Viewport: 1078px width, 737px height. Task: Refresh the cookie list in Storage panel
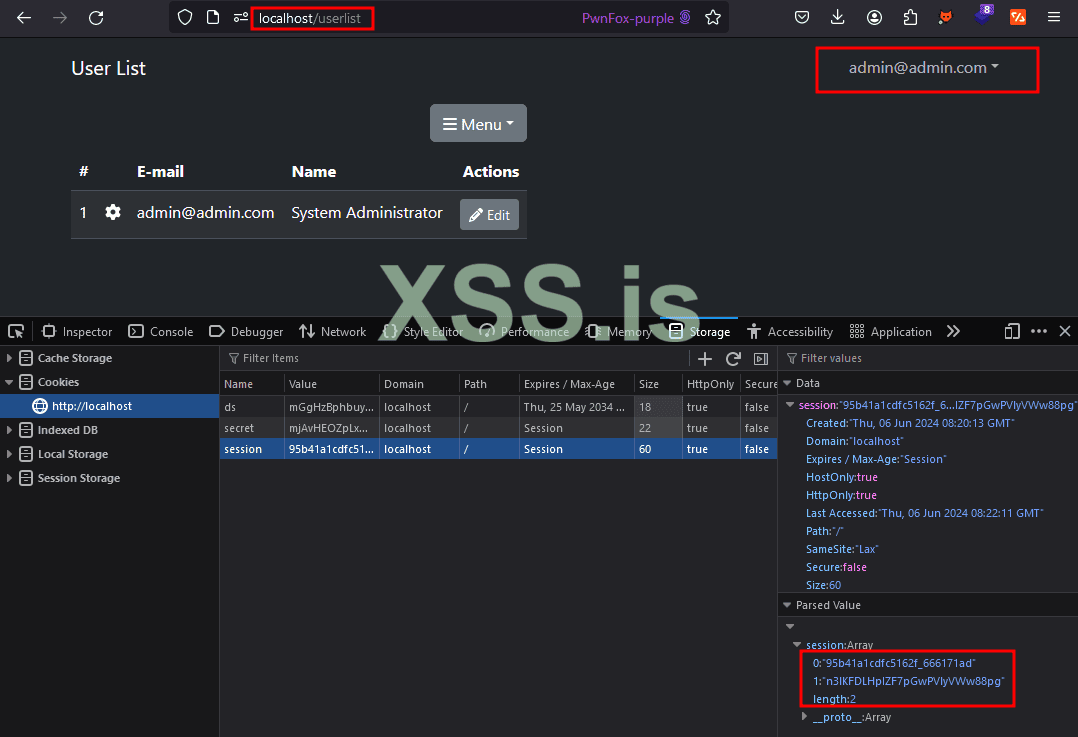(x=733, y=358)
